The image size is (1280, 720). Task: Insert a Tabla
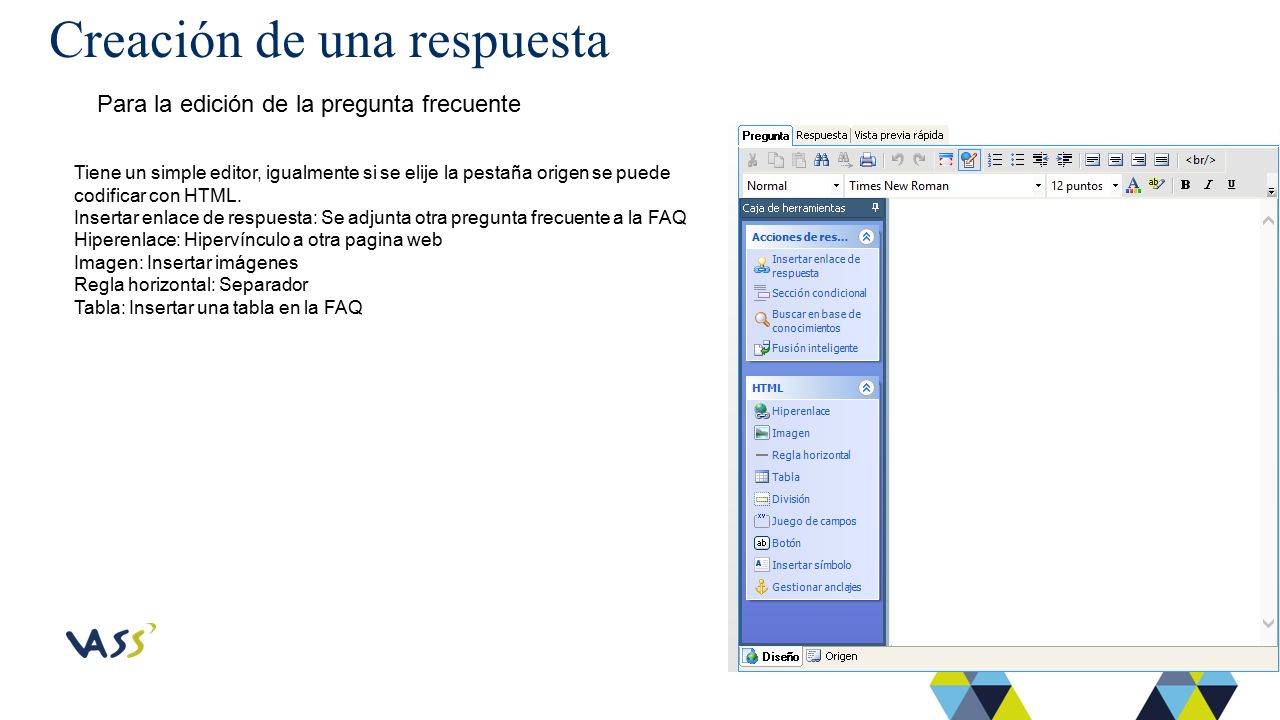click(777, 477)
